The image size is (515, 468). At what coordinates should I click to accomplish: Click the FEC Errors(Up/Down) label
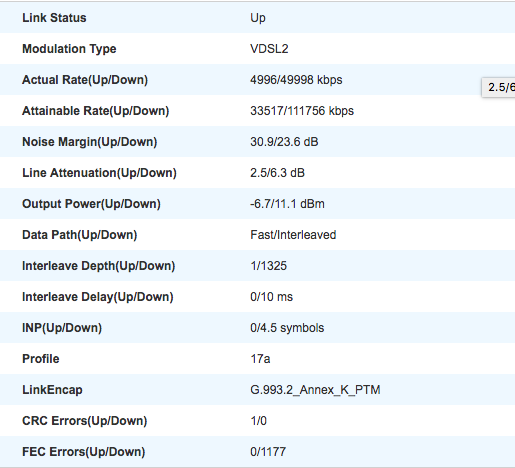click(84, 452)
